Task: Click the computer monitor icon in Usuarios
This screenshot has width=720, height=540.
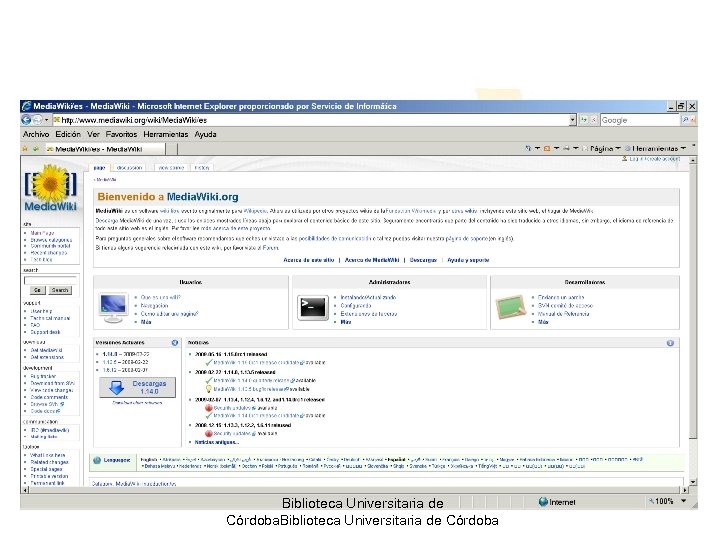Action: (113, 308)
